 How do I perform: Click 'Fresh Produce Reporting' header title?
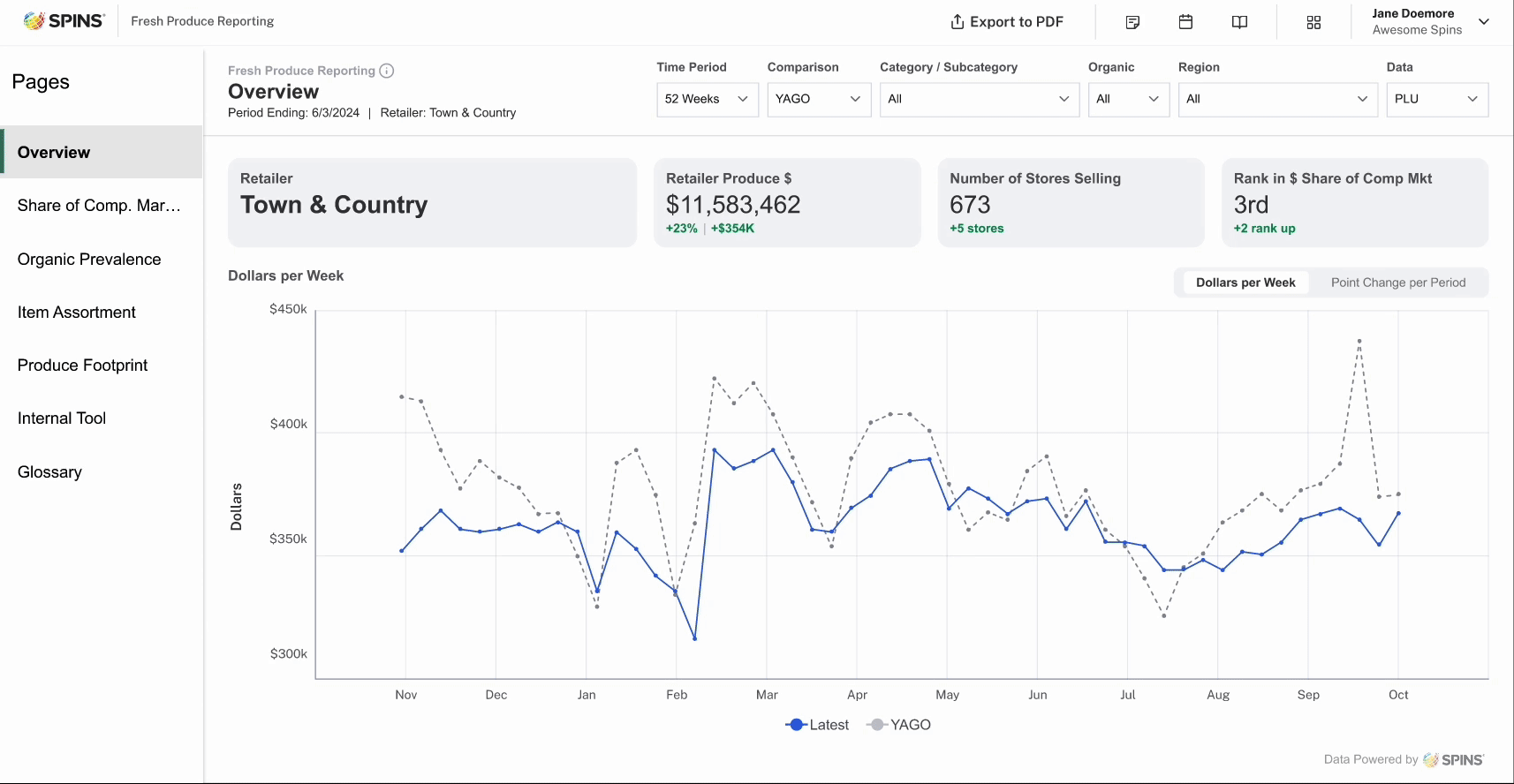click(x=202, y=21)
